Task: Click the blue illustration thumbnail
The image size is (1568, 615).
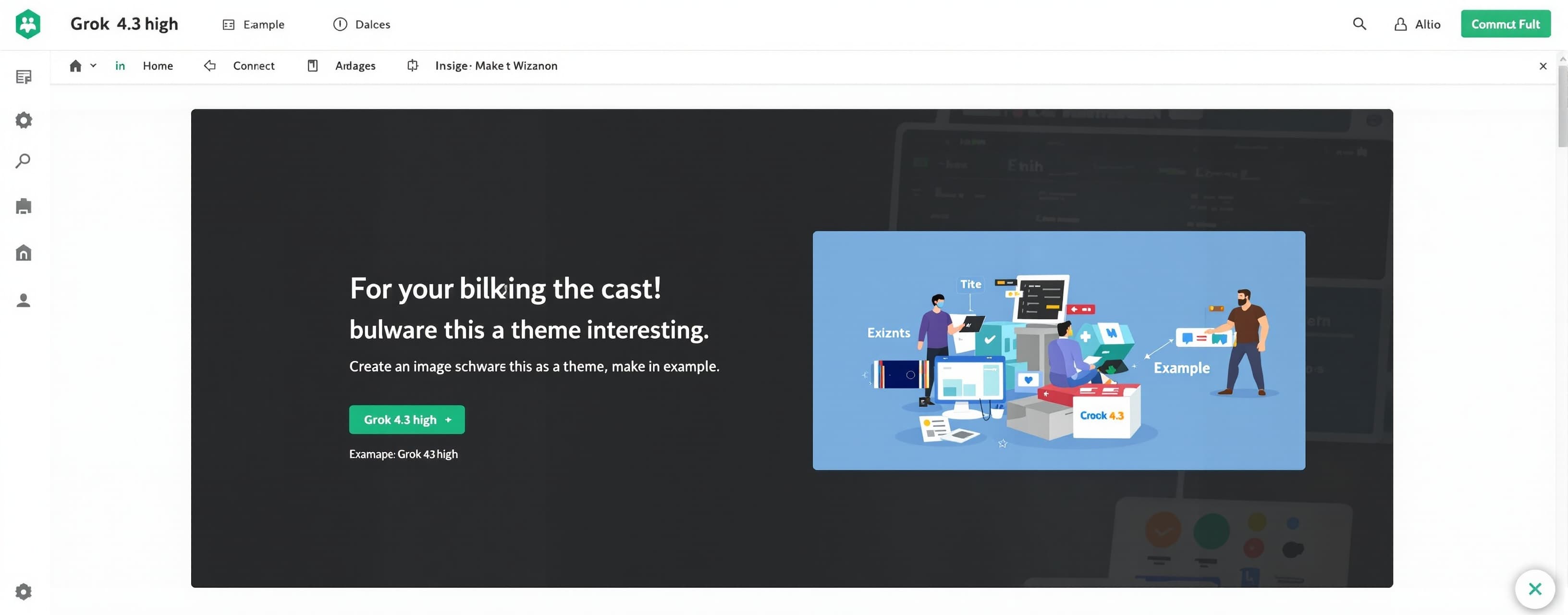Action: (1058, 351)
